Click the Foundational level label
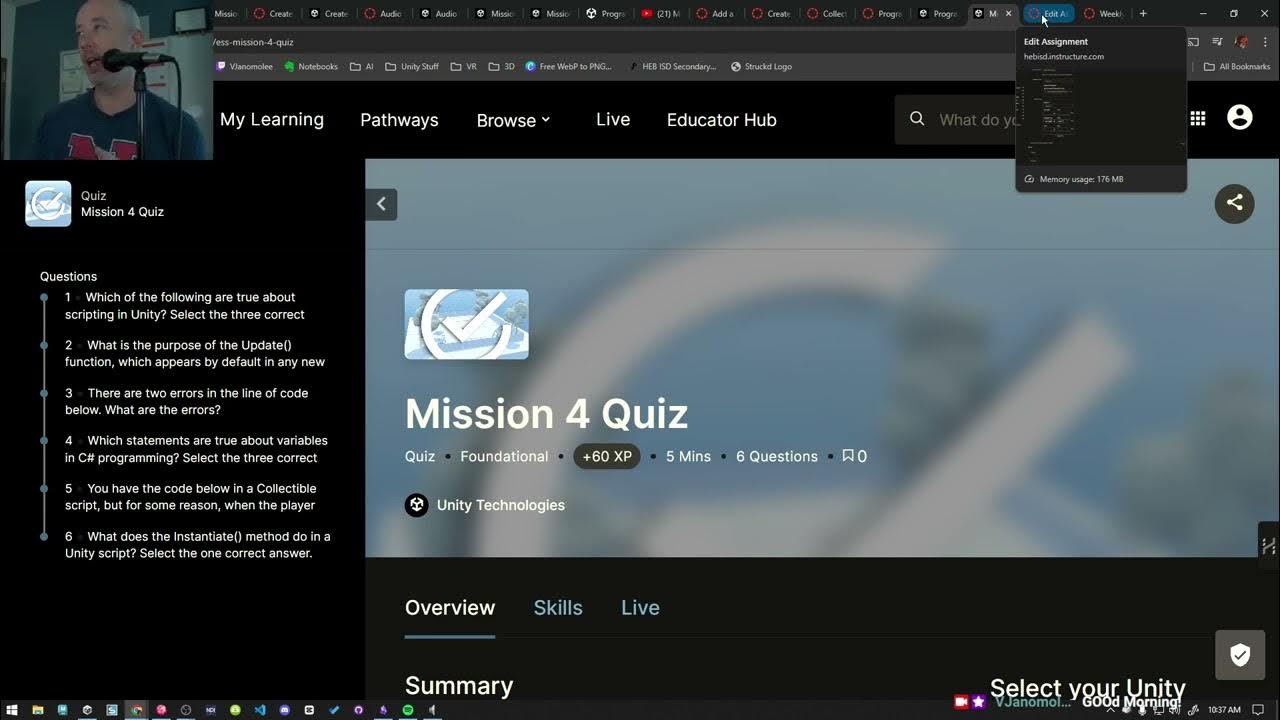Screen dimensions: 1280x720 point(504,456)
